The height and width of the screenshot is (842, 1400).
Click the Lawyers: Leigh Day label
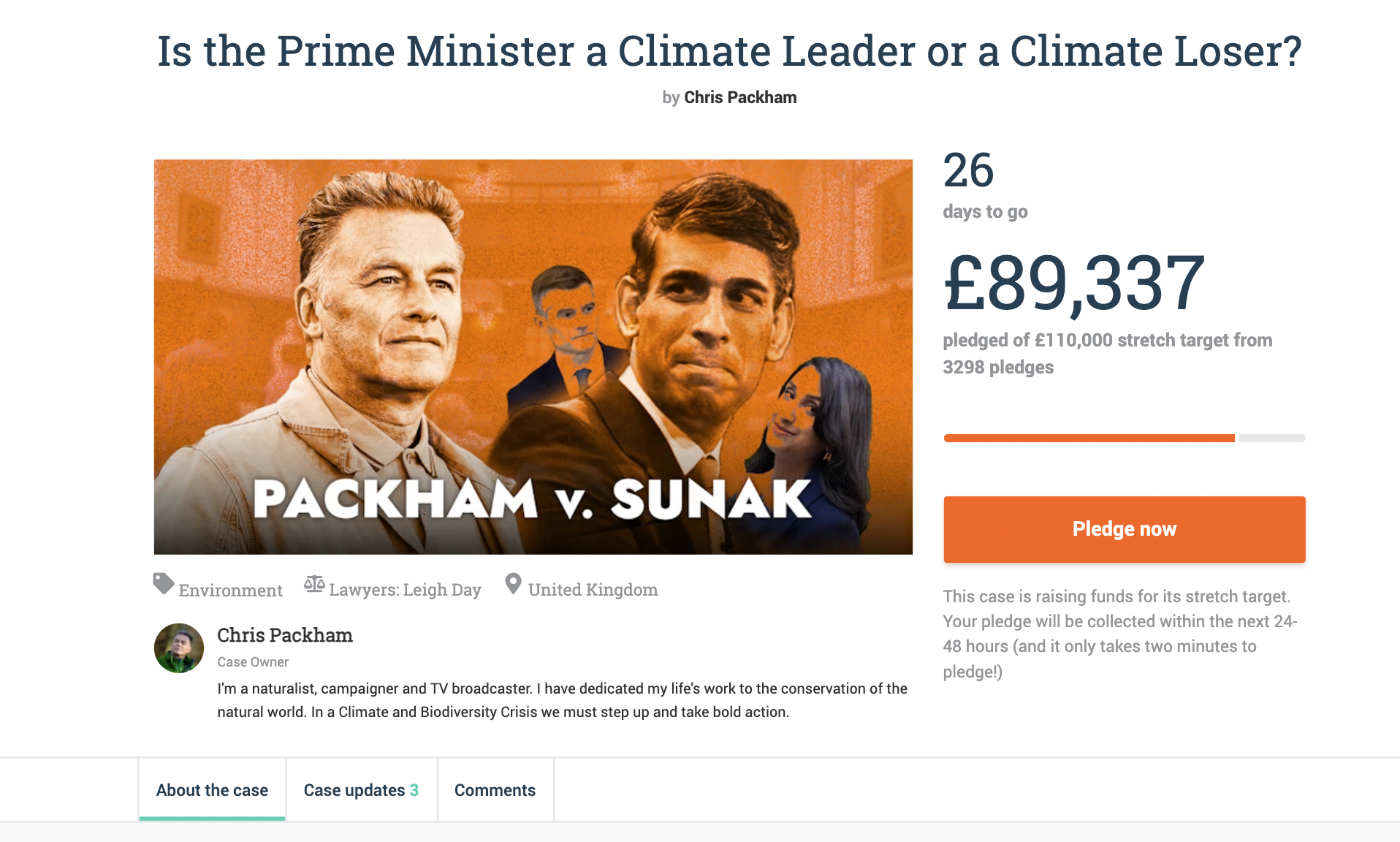click(405, 590)
